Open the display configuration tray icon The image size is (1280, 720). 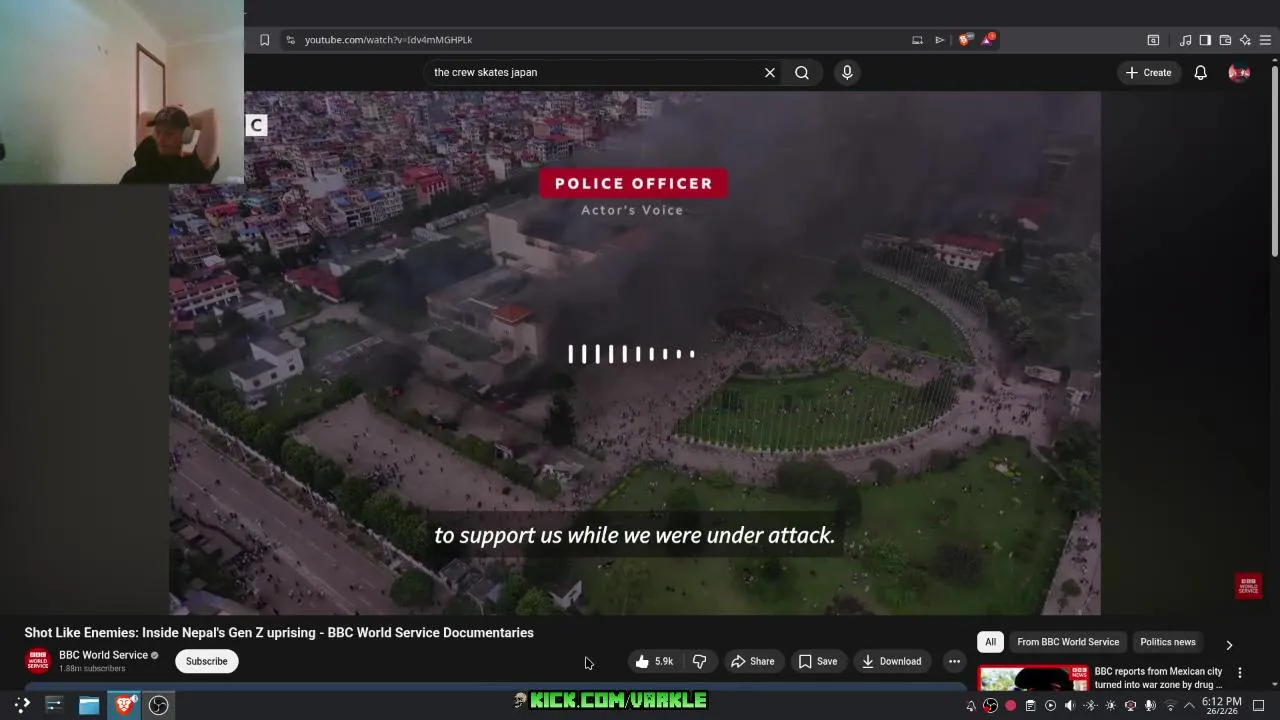pyautogui.click(x=1130, y=706)
